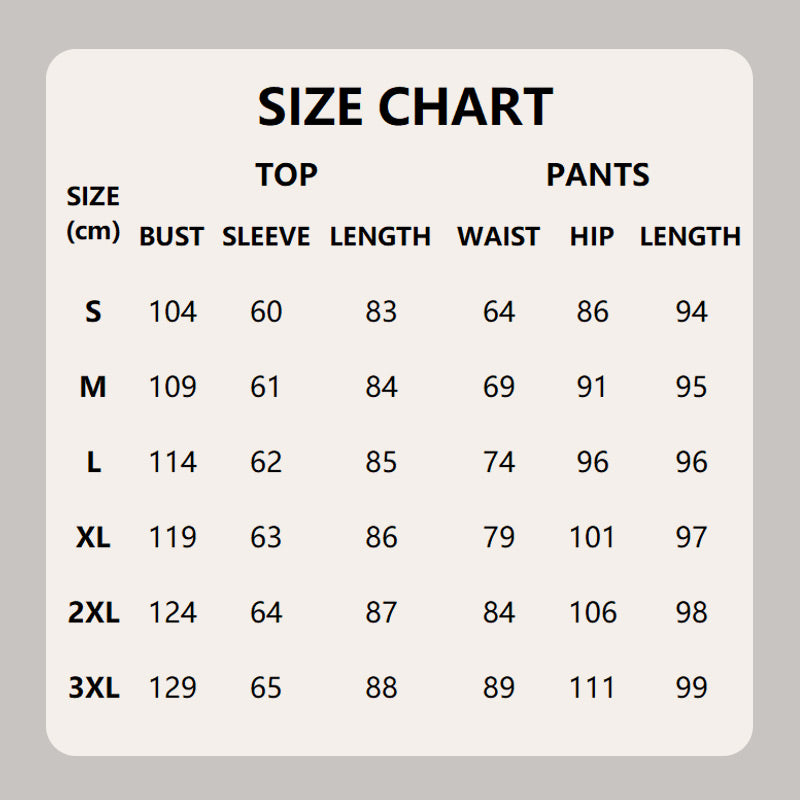Click the SIZE (cm) header label
This screenshot has height=800, width=800.
tap(93, 213)
